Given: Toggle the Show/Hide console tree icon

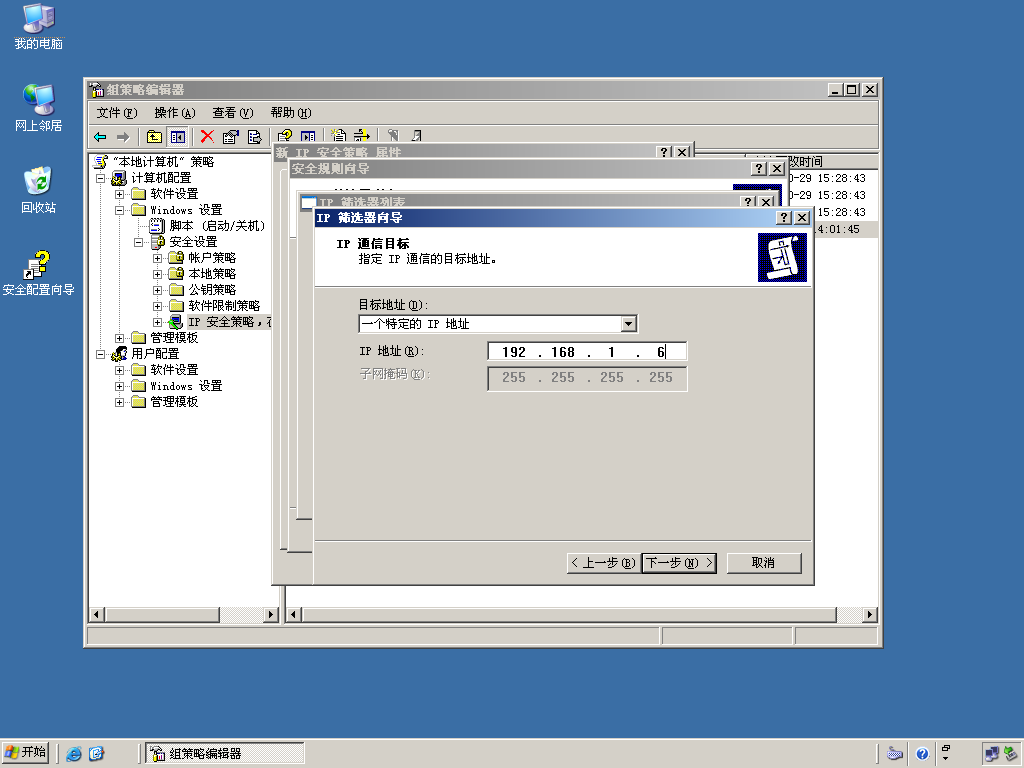Looking at the screenshot, I should pos(178,136).
